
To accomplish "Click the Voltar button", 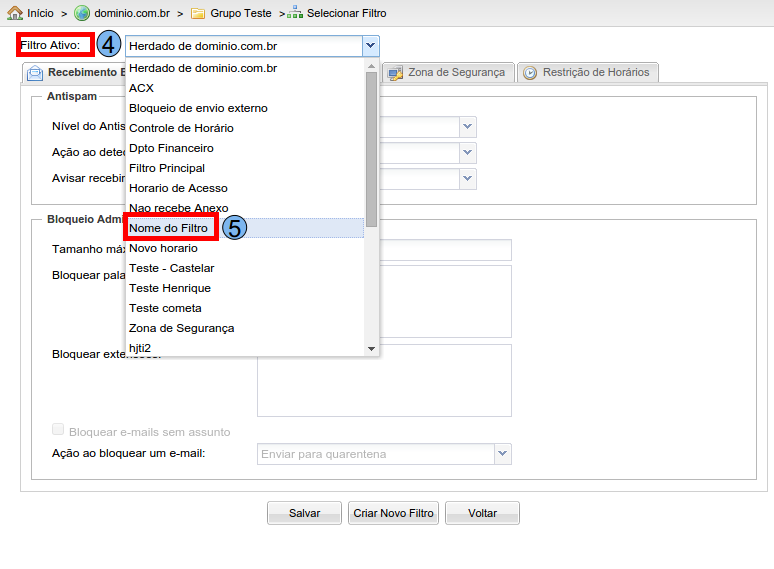I will pos(482,513).
